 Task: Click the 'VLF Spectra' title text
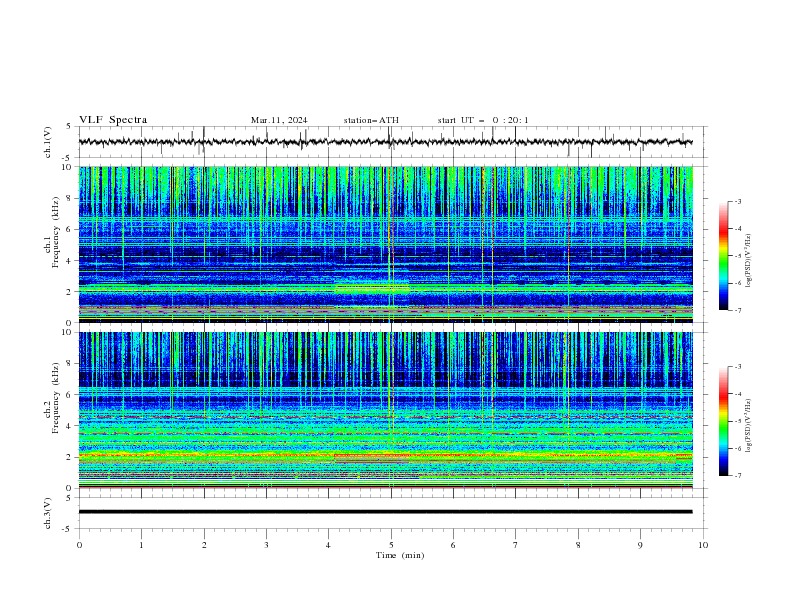click(x=113, y=120)
